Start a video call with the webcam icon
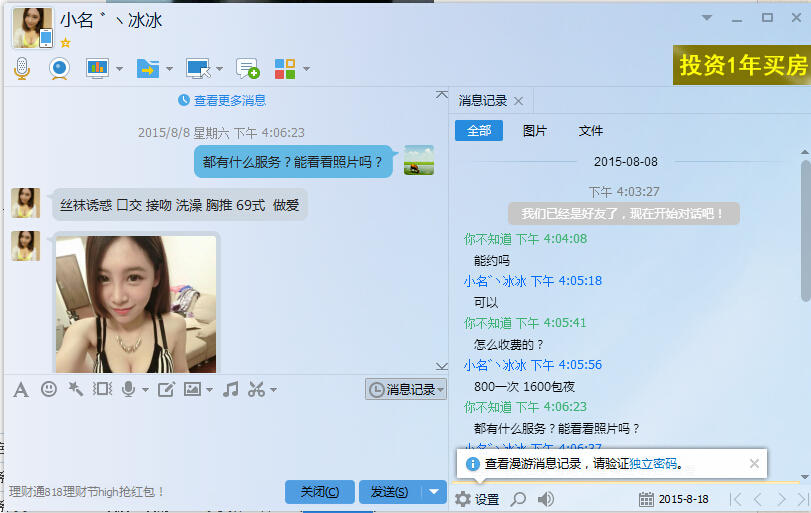Viewport: 811px width, 513px height. (59, 68)
